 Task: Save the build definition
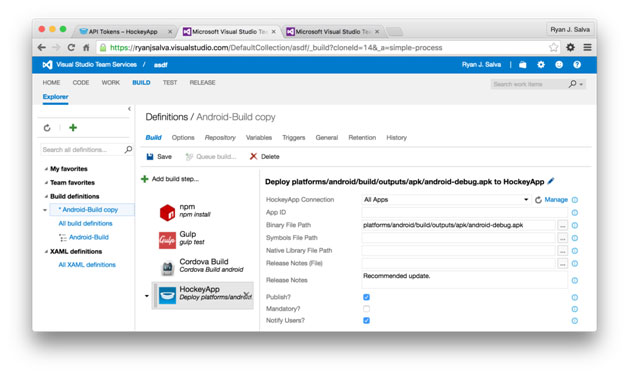(159, 157)
